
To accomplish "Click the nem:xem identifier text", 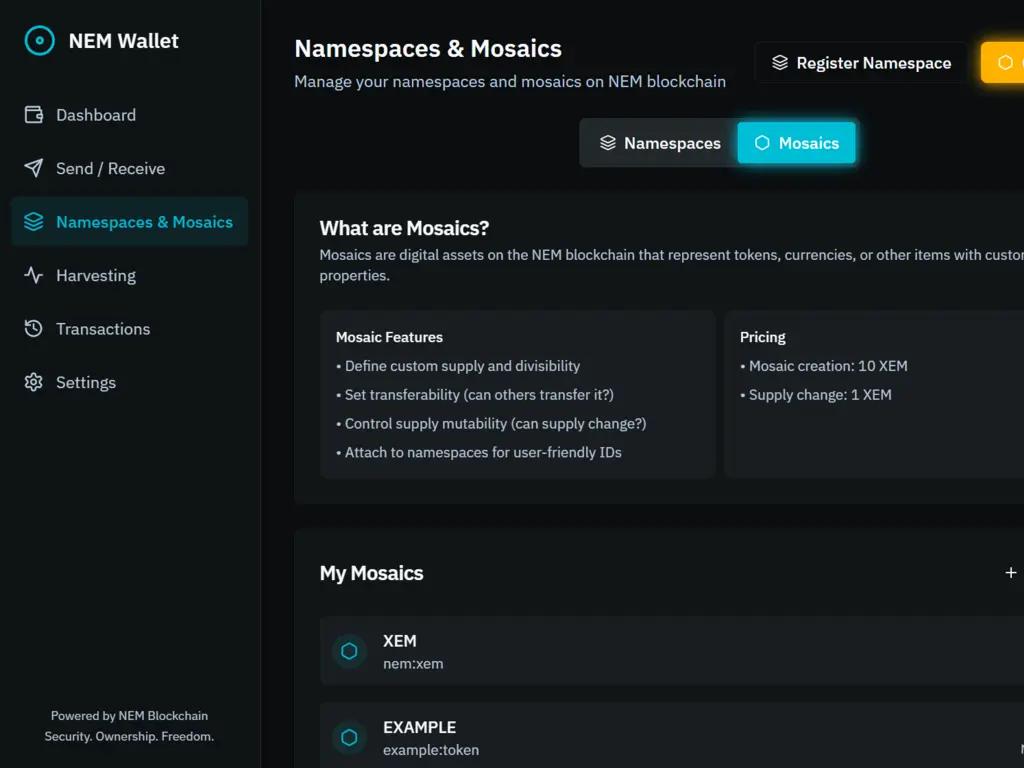I will (x=413, y=664).
